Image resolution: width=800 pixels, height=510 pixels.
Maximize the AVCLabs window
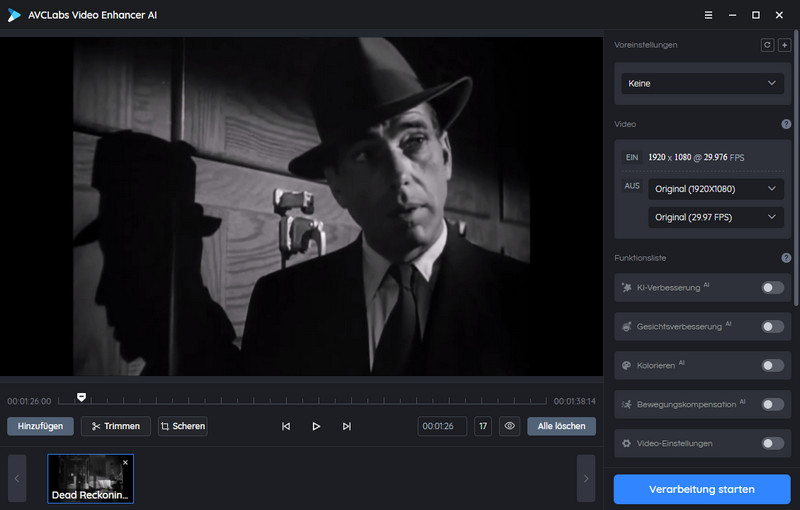(756, 15)
